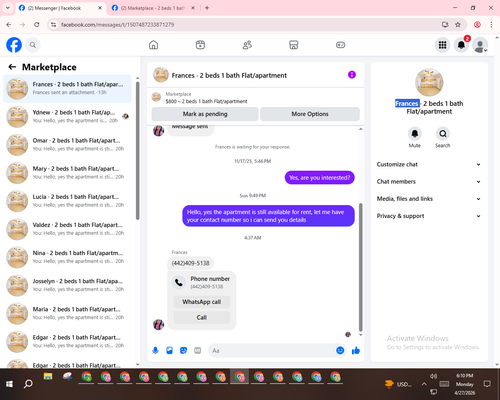Screen dimensions: 500x400
Task: Open Nina conversation in list
Action: (67, 257)
